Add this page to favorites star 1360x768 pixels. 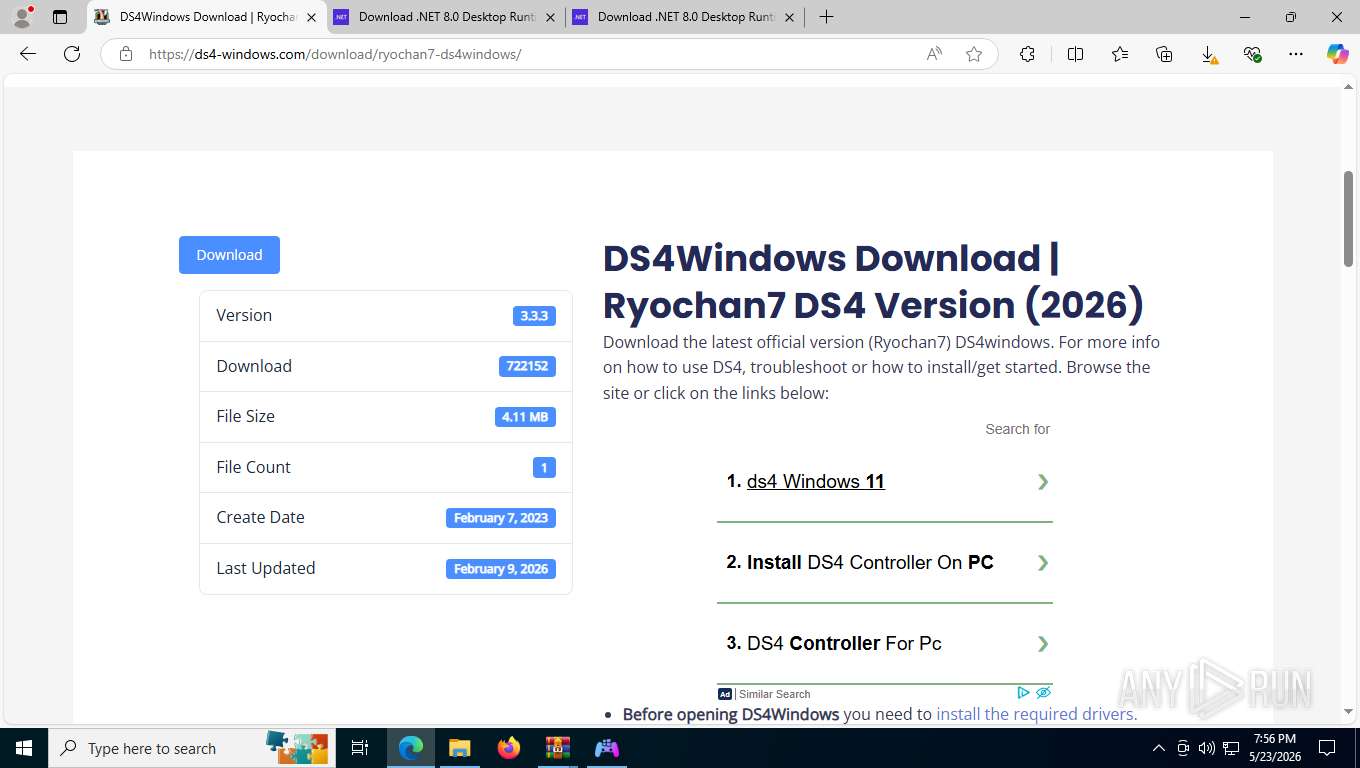(x=974, y=54)
